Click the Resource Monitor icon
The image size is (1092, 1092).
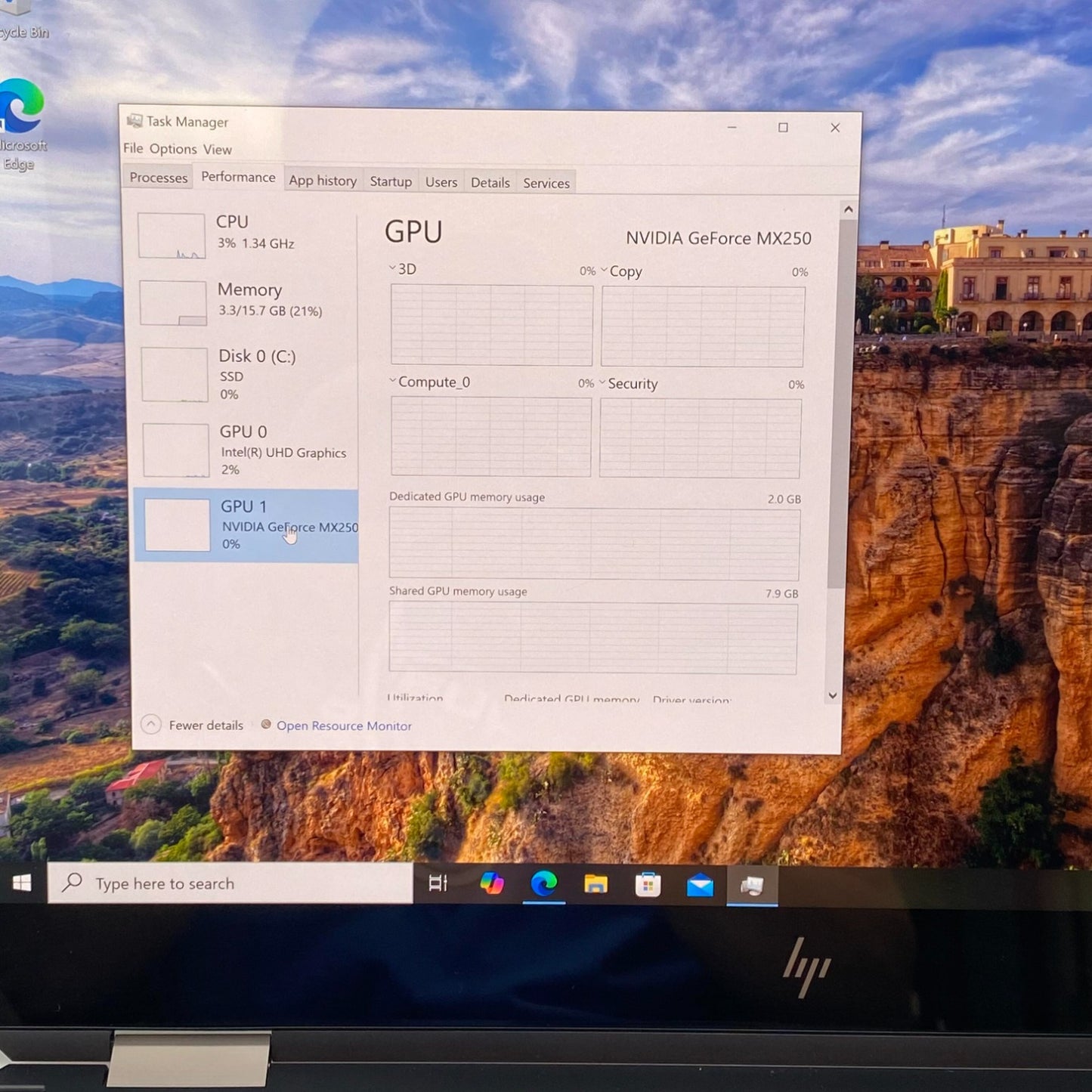[x=266, y=724]
